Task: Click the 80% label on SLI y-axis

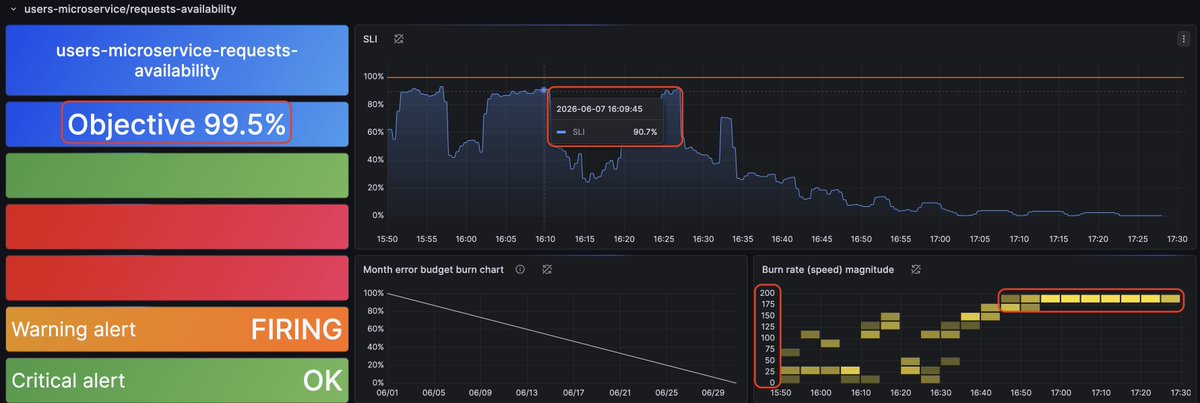Action: [x=374, y=104]
